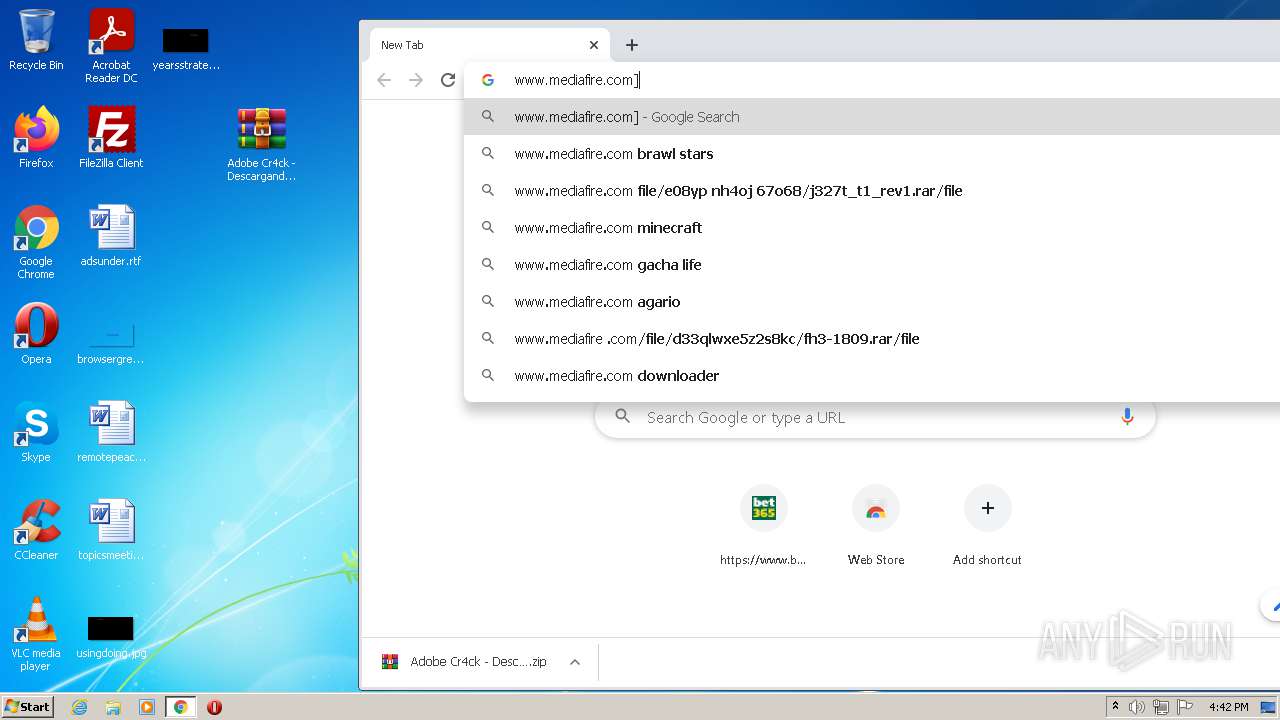Open downloaded Adobe Cr4ck zip file

[464, 662]
